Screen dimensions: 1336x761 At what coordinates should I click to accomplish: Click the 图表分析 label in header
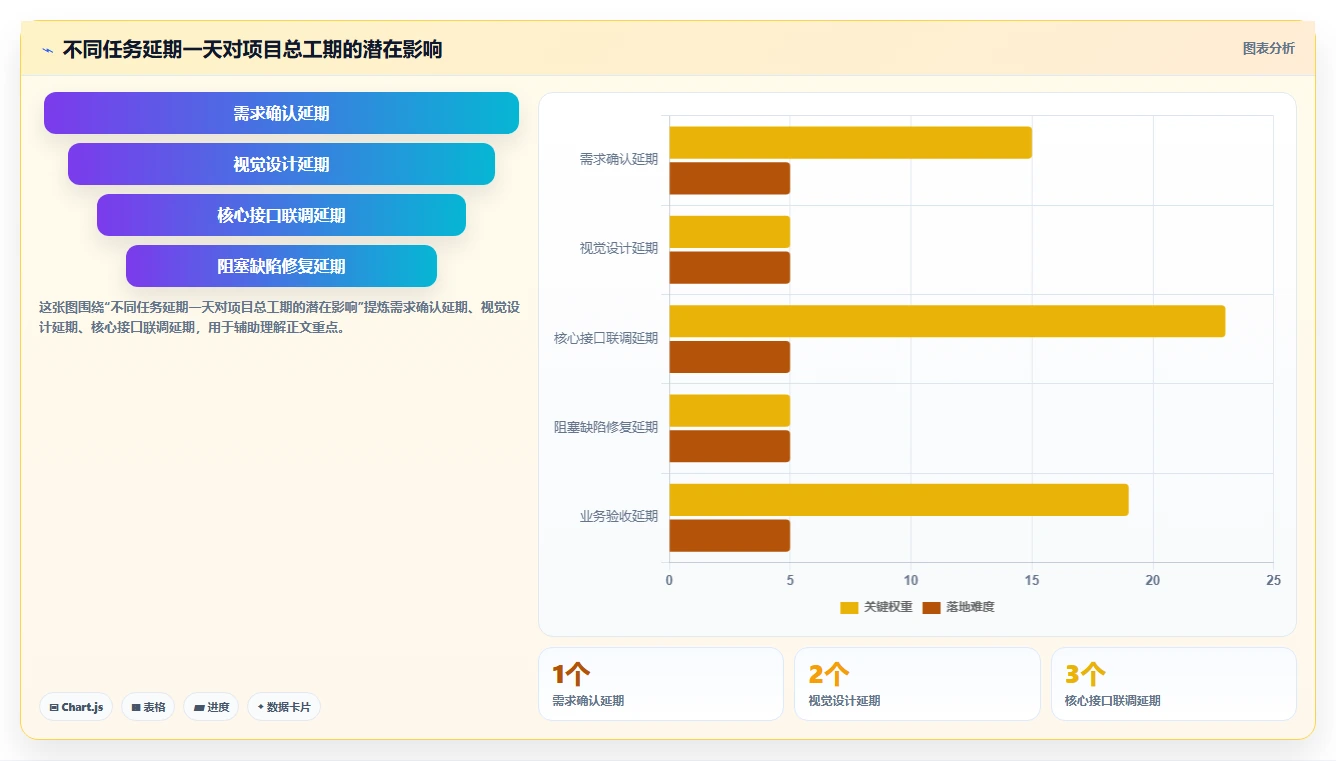tap(1268, 48)
